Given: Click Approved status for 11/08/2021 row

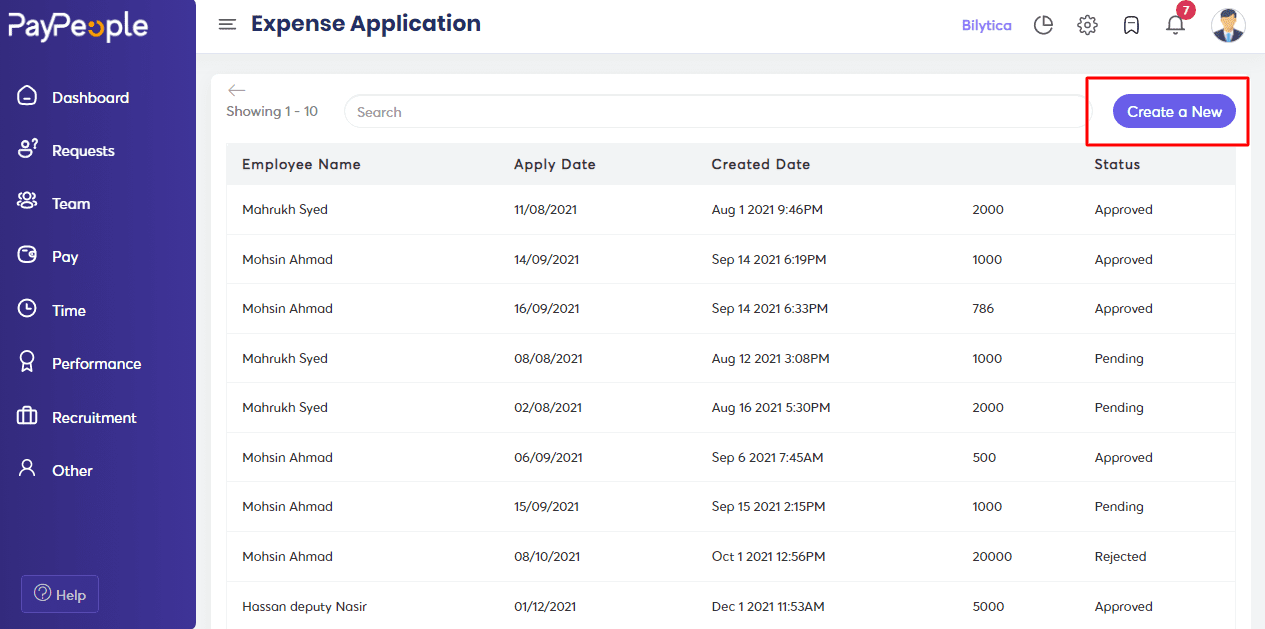Looking at the screenshot, I should point(1123,210).
